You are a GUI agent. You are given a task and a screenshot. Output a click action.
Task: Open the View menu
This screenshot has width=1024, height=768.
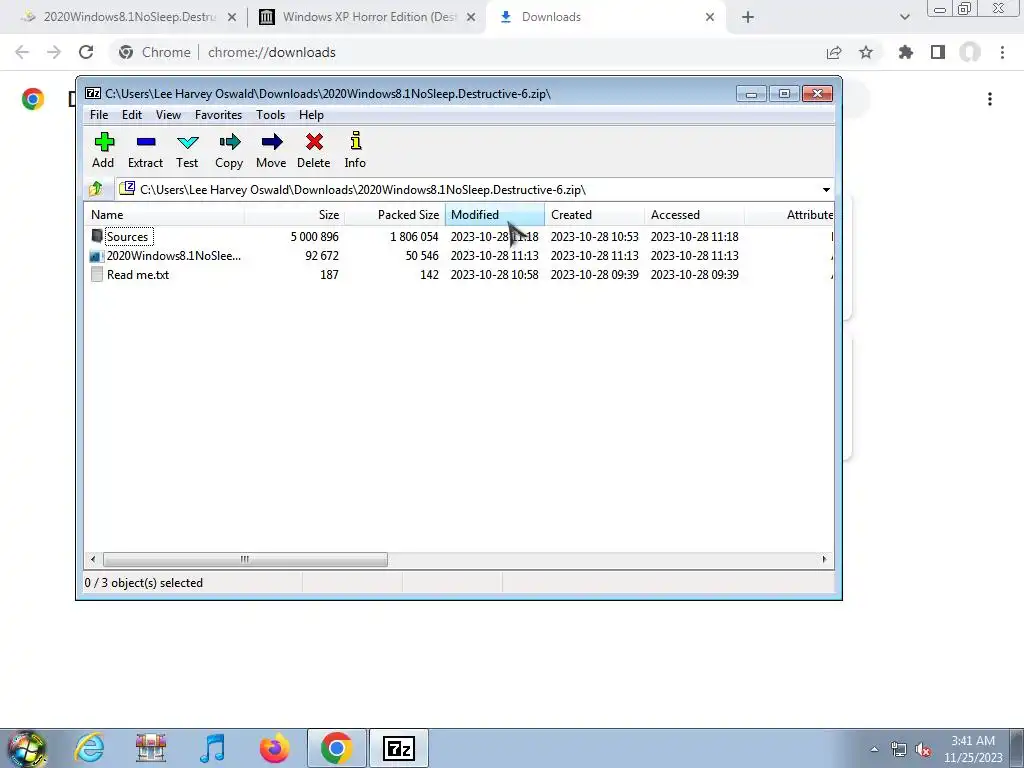168,115
